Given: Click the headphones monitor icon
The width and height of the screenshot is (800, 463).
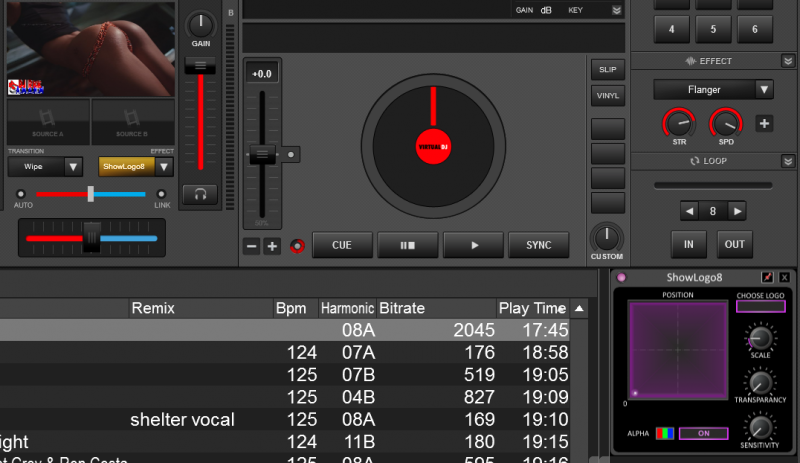Looking at the screenshot, I should click(x=200, y=194).
